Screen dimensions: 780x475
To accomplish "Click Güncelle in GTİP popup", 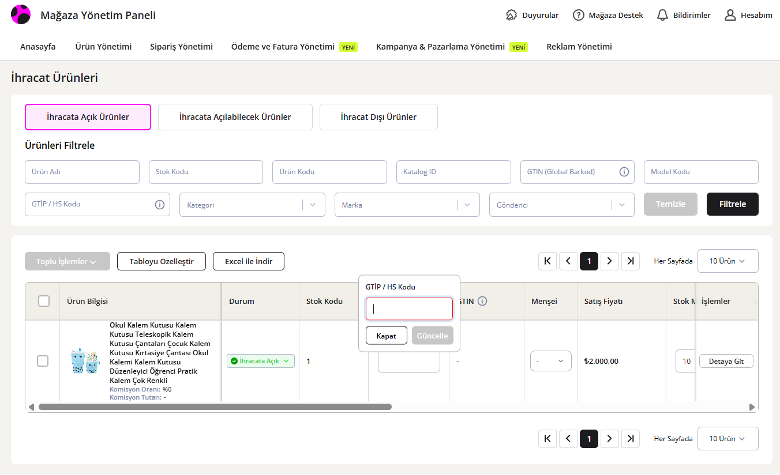I will click(432, 336).
